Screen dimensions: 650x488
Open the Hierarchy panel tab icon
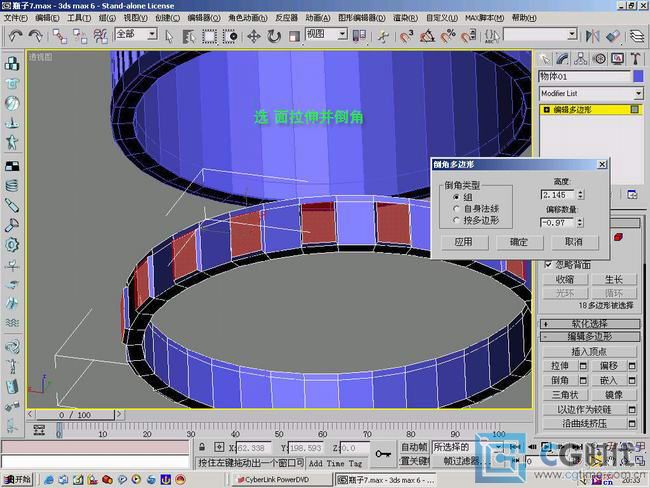coord(580,59)
